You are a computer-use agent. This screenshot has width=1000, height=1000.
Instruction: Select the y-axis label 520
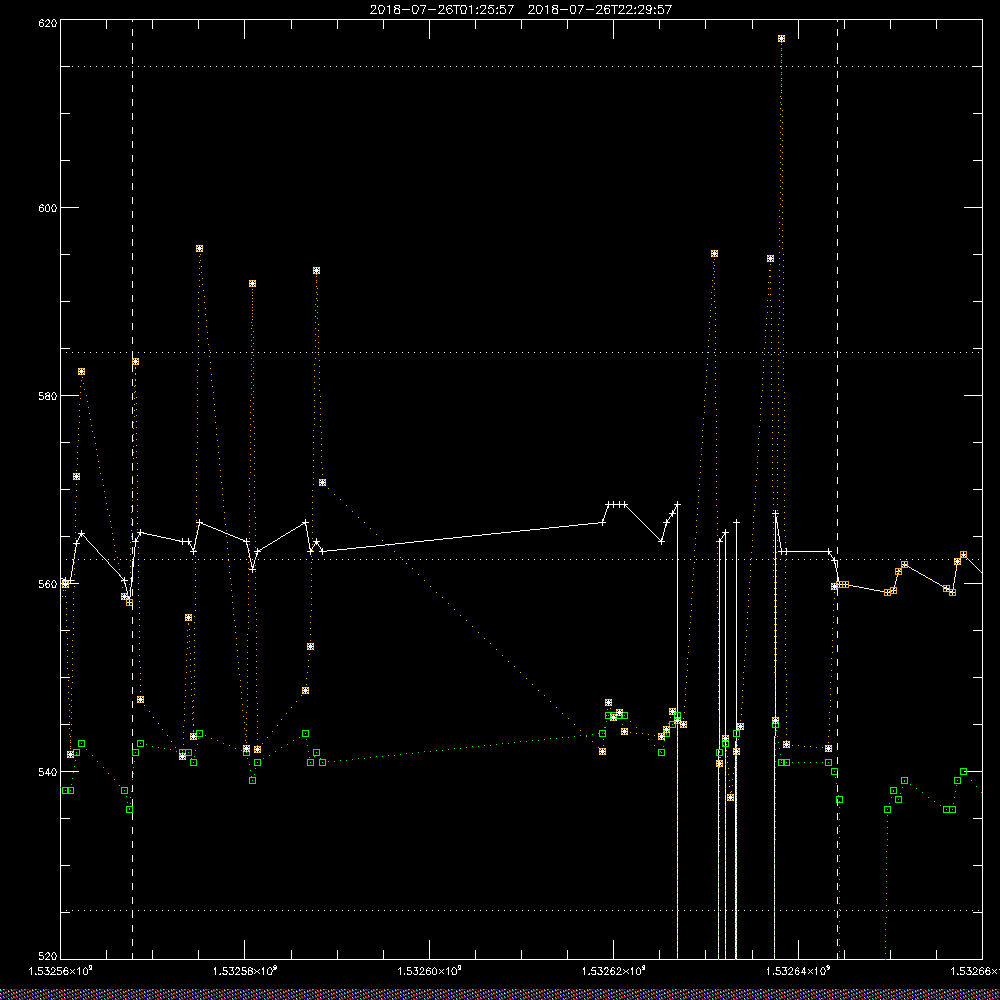[48, 957]
